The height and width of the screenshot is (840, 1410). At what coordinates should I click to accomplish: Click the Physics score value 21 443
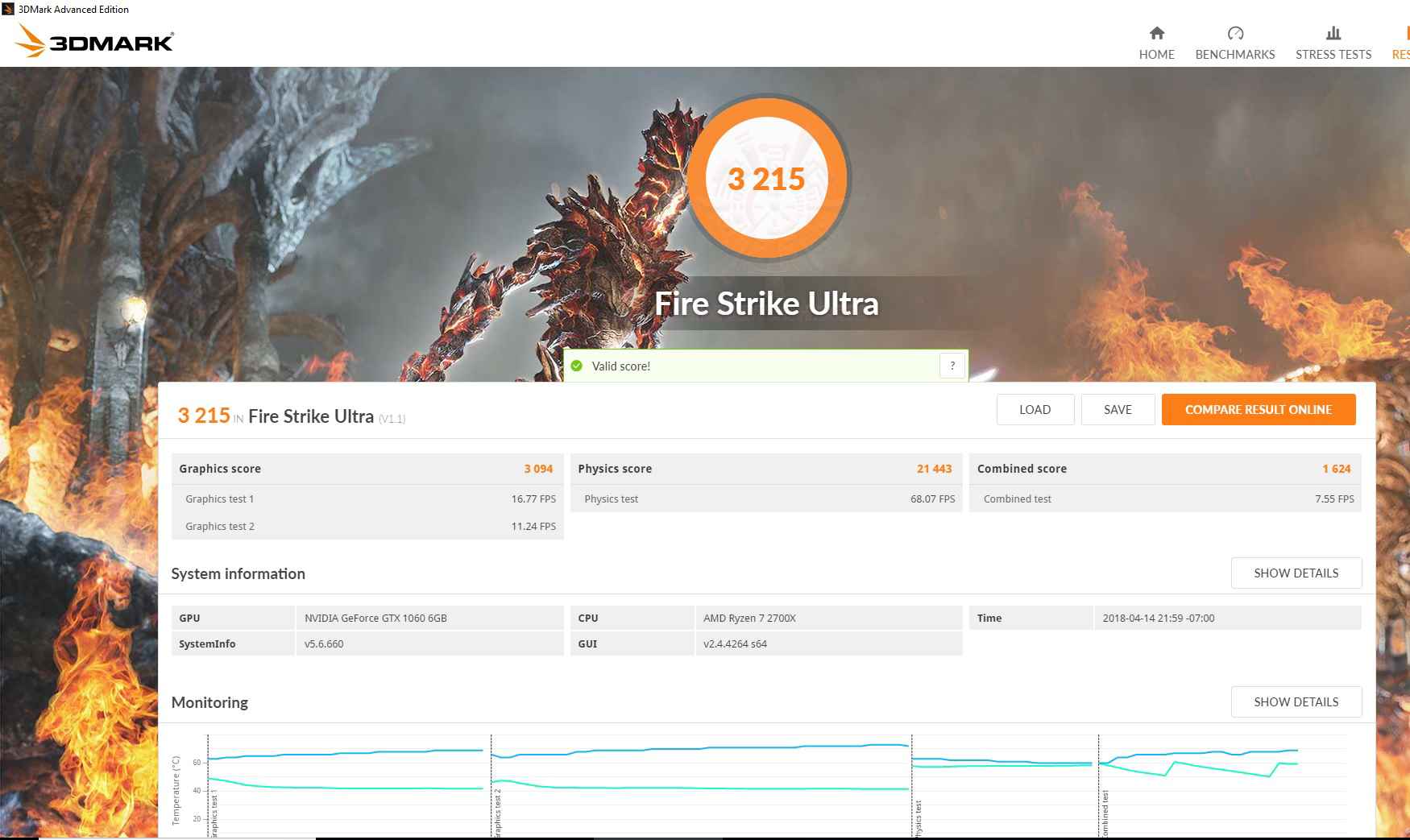tap(934, 469)
